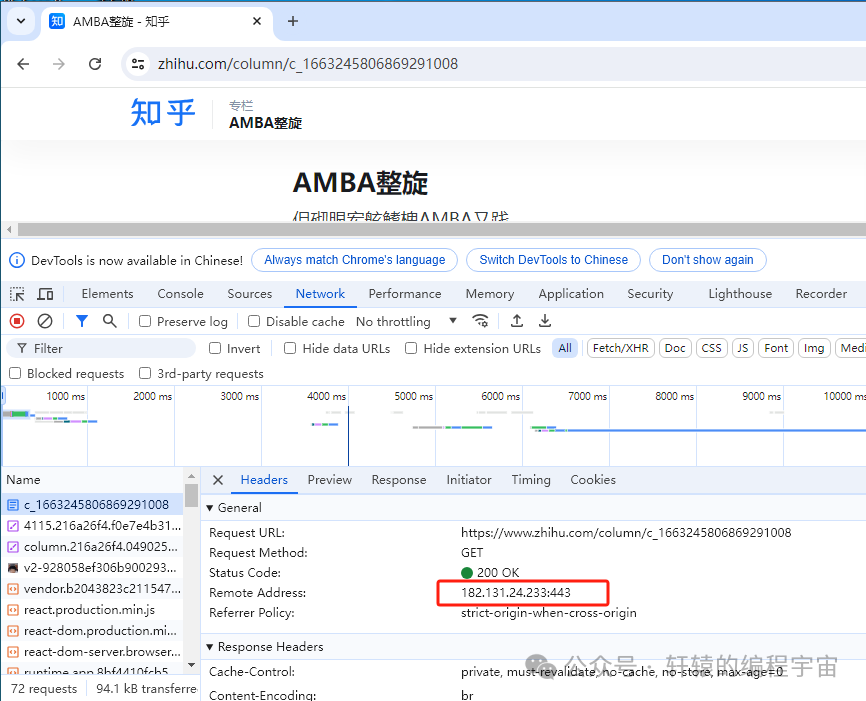Open the Elements panel tab
The height and width of the screenshot is (701, 866).
pyautogui.click(x=108, y=294)
